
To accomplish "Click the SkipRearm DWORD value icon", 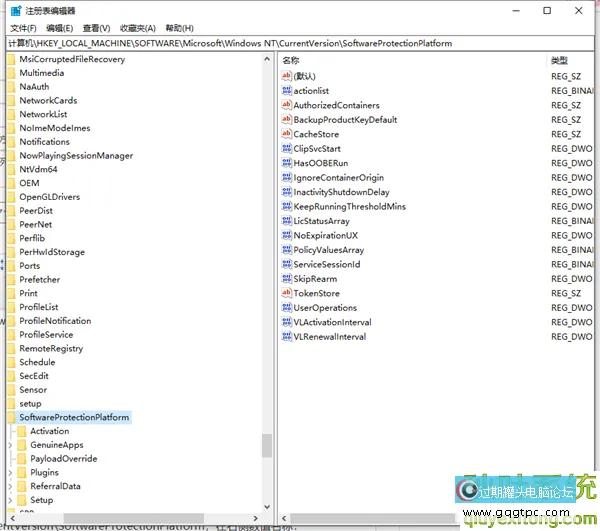I will tap(287, 279).
